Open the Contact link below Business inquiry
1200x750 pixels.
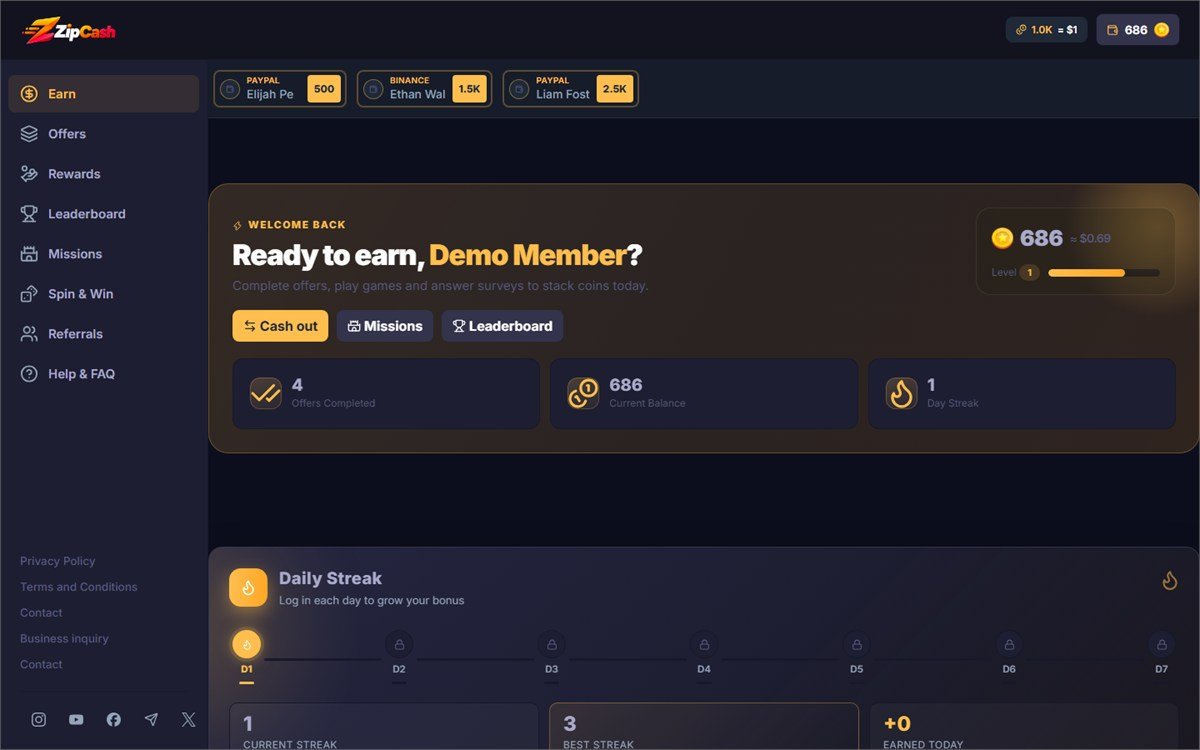pos(41,665)
